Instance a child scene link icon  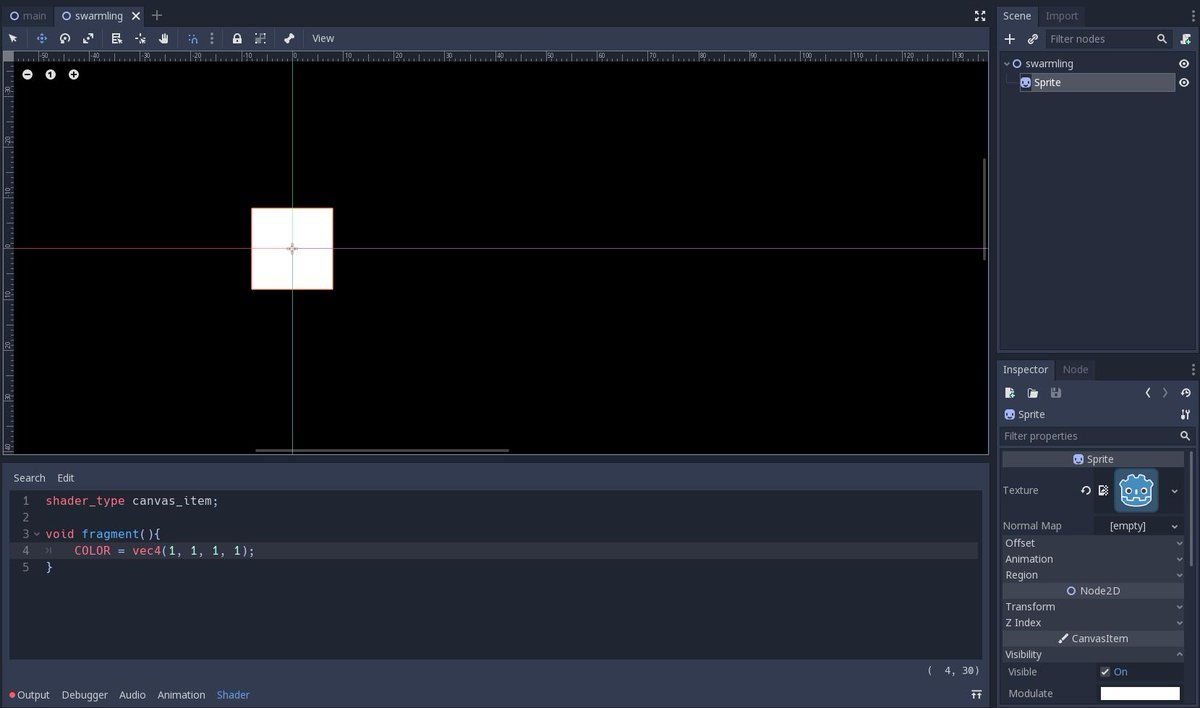1033,39
